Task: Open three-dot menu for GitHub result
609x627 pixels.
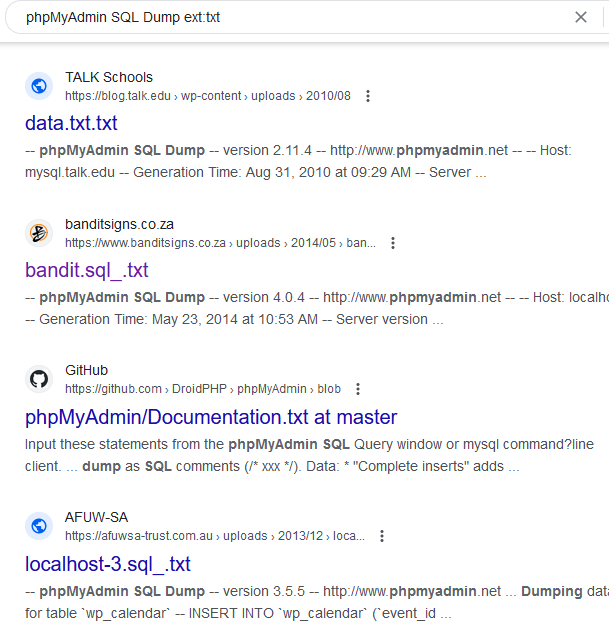Action: 358,389
